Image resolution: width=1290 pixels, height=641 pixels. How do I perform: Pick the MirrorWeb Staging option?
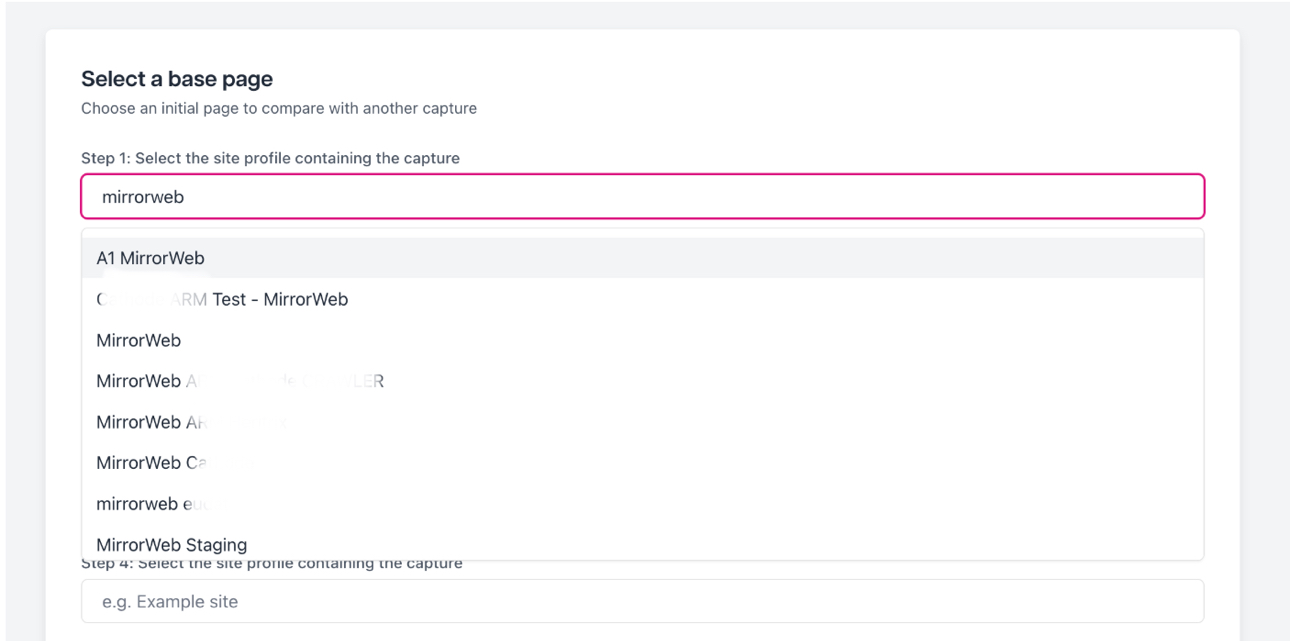[642, 544]
